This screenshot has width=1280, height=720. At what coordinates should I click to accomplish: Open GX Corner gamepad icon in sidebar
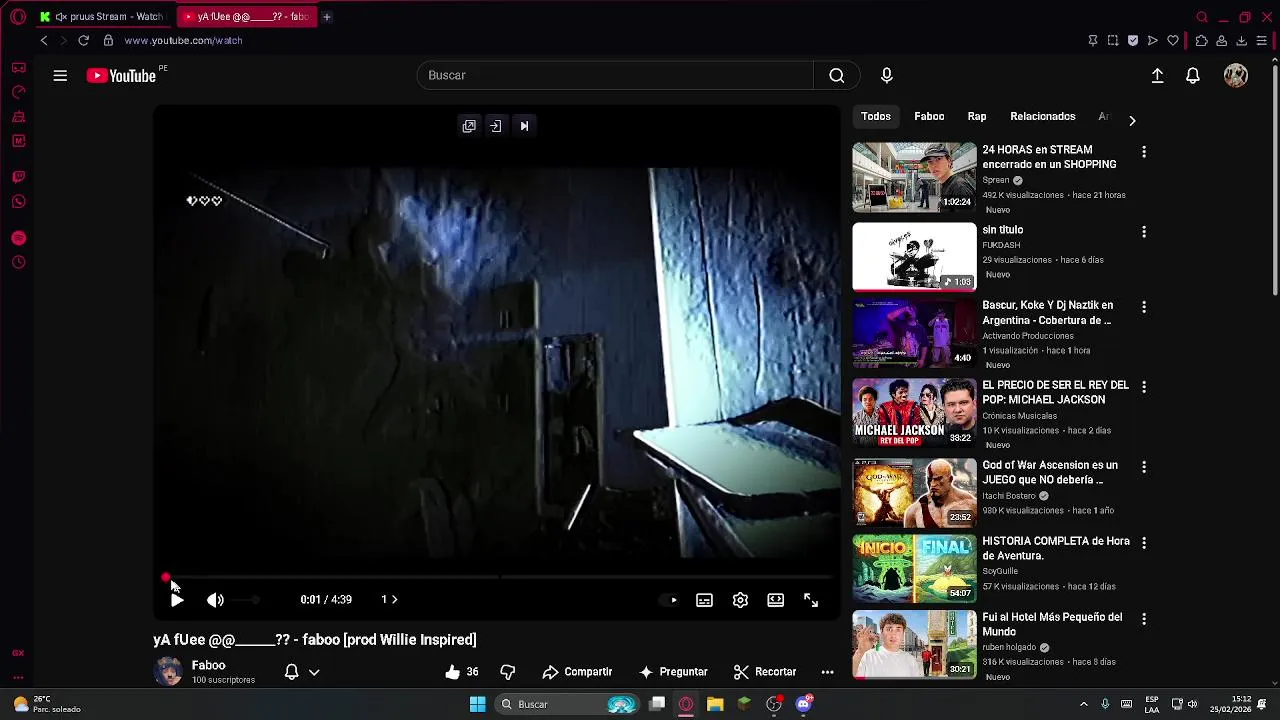18,68
